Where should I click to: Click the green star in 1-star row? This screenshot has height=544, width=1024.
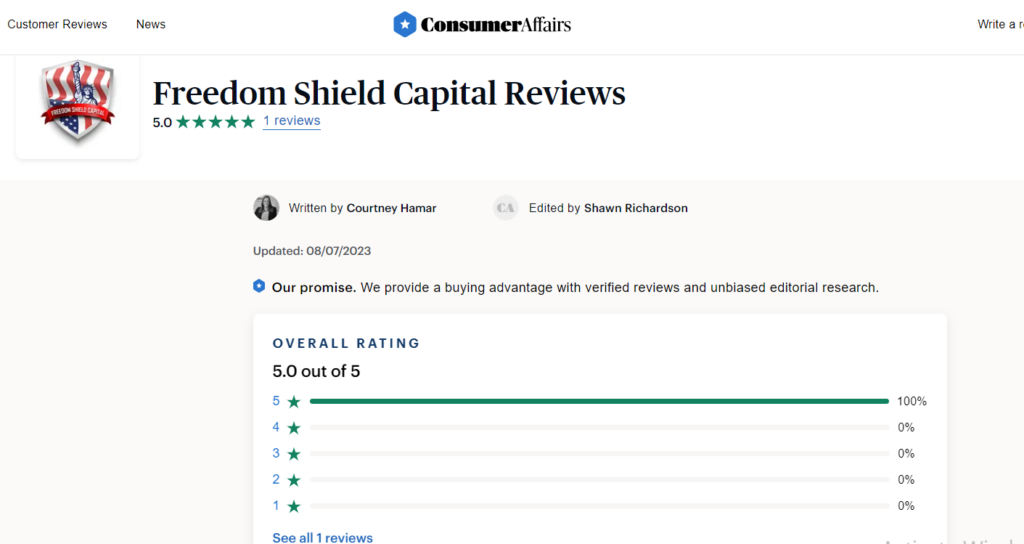click(x=294, y=506)
